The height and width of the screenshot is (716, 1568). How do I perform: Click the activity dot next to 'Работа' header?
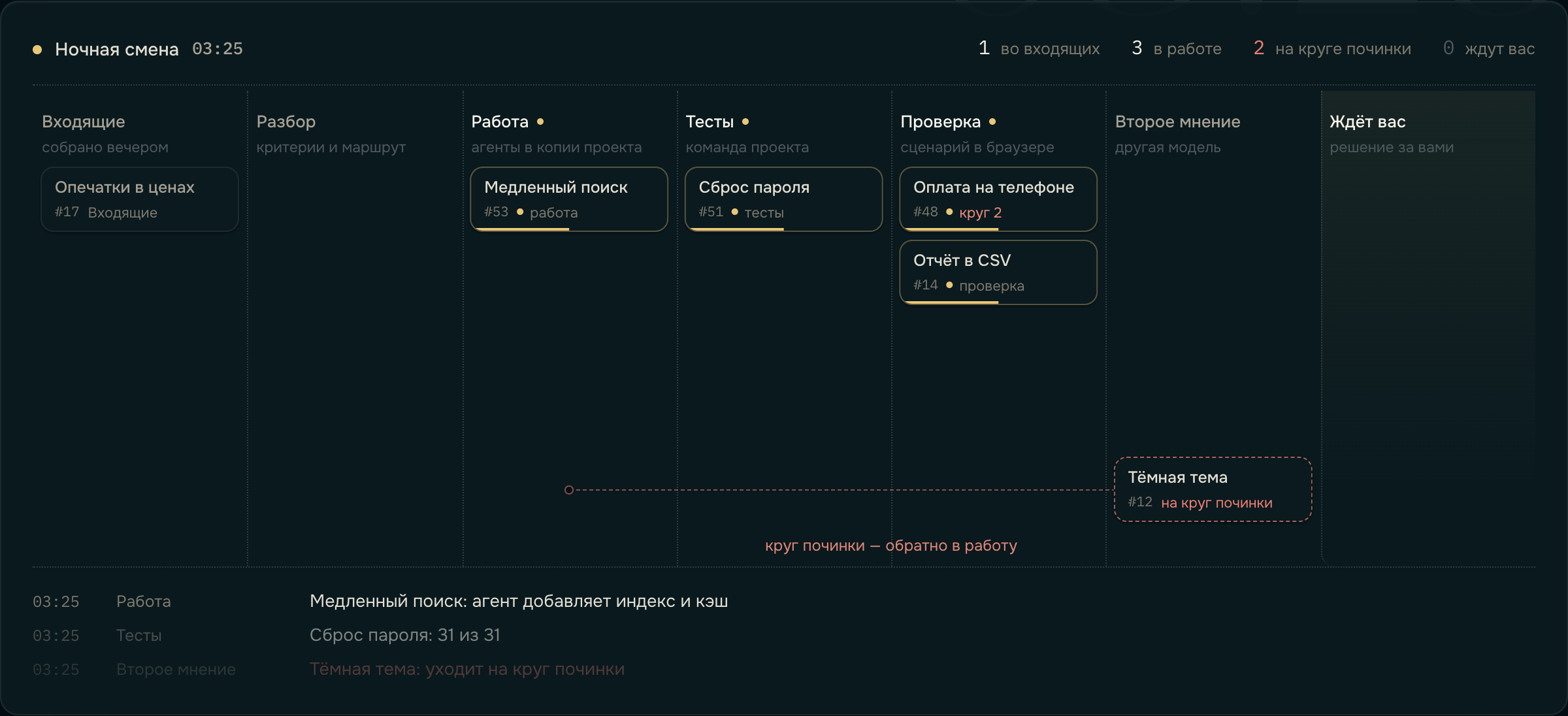tap(540, 122)
